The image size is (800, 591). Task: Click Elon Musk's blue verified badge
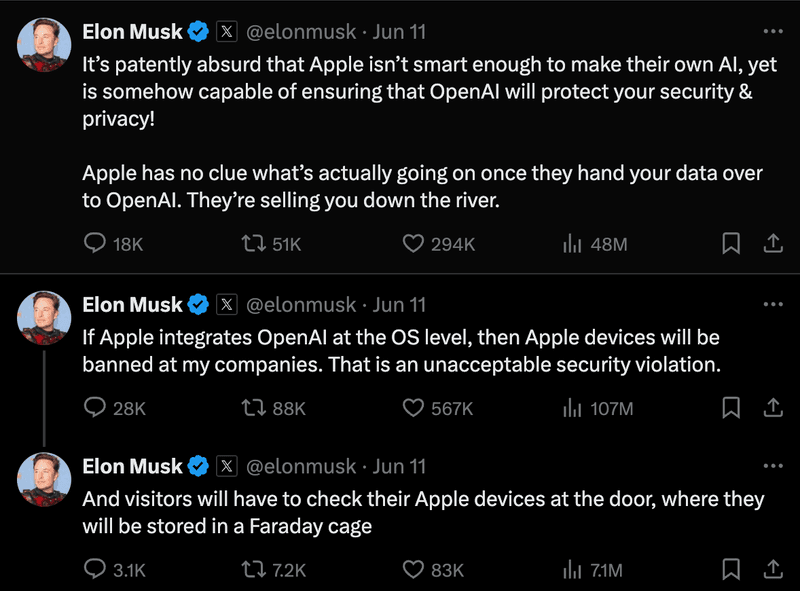click(x=196, y=31)
